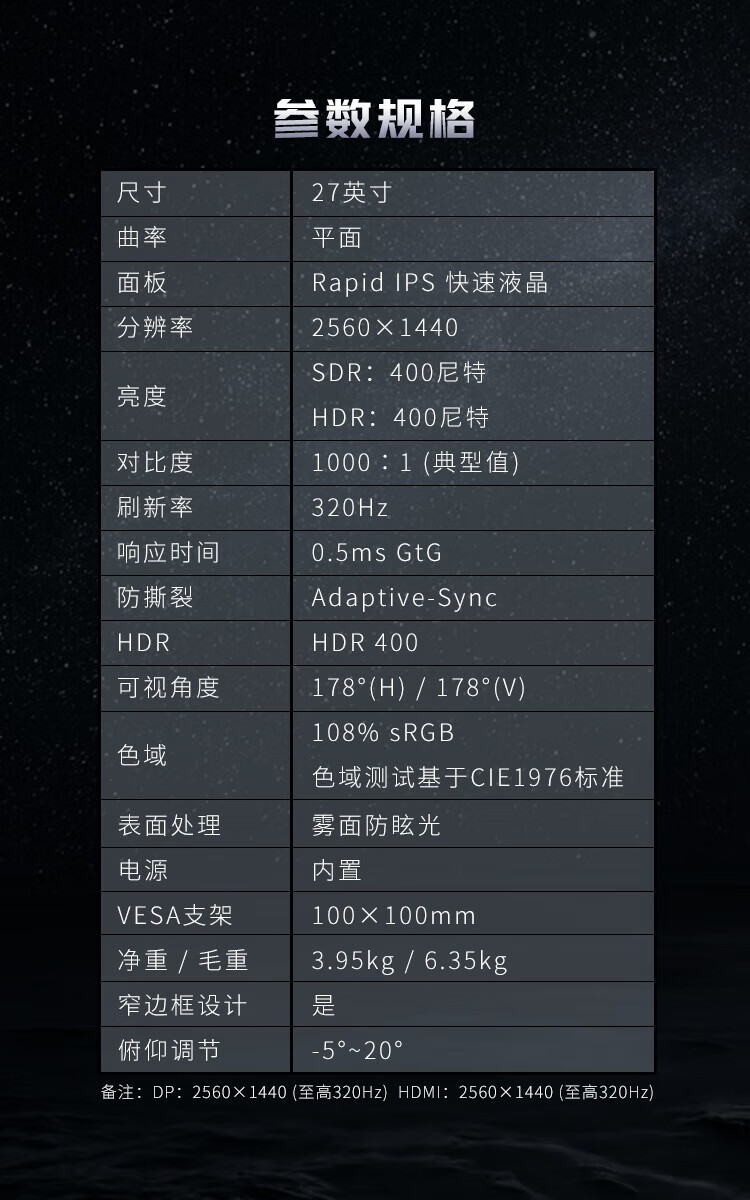Click the 0.5ms GtG response time value

pyautogui.click(x=376, y=553)
